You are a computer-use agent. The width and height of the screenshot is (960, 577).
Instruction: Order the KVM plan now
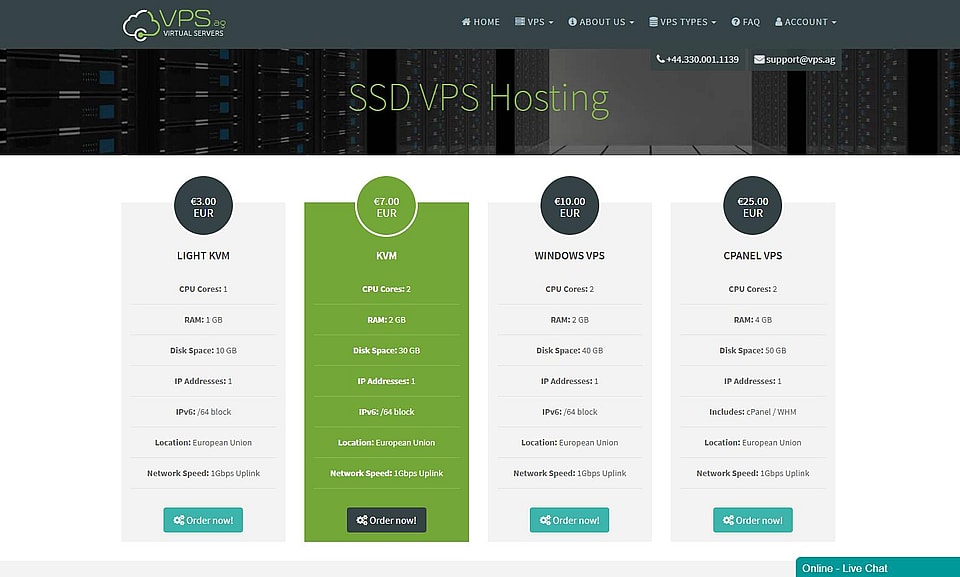[386, 520]
